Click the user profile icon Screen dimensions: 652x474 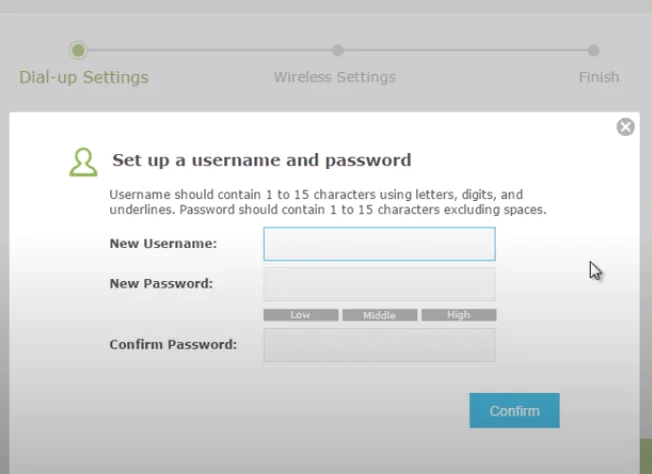[83, 162]
